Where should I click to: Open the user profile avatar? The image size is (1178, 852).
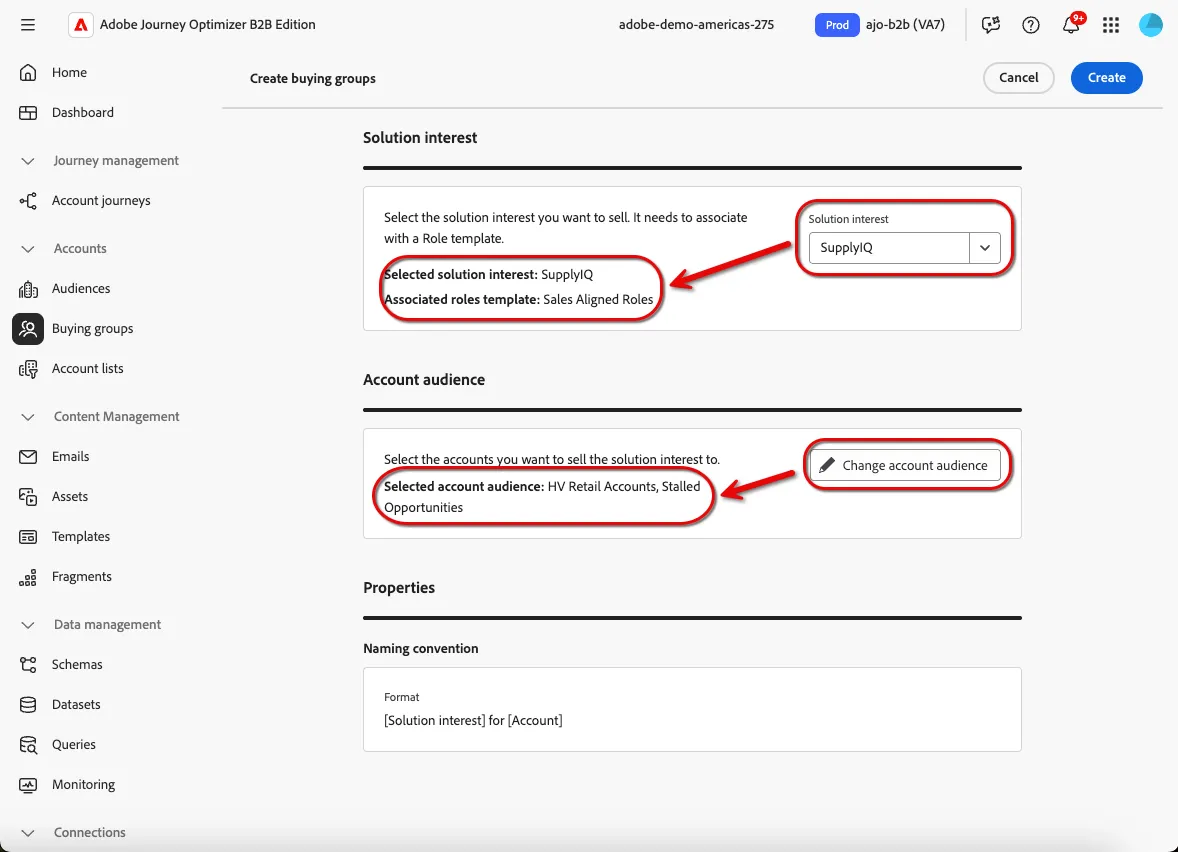pos(1150,25)
